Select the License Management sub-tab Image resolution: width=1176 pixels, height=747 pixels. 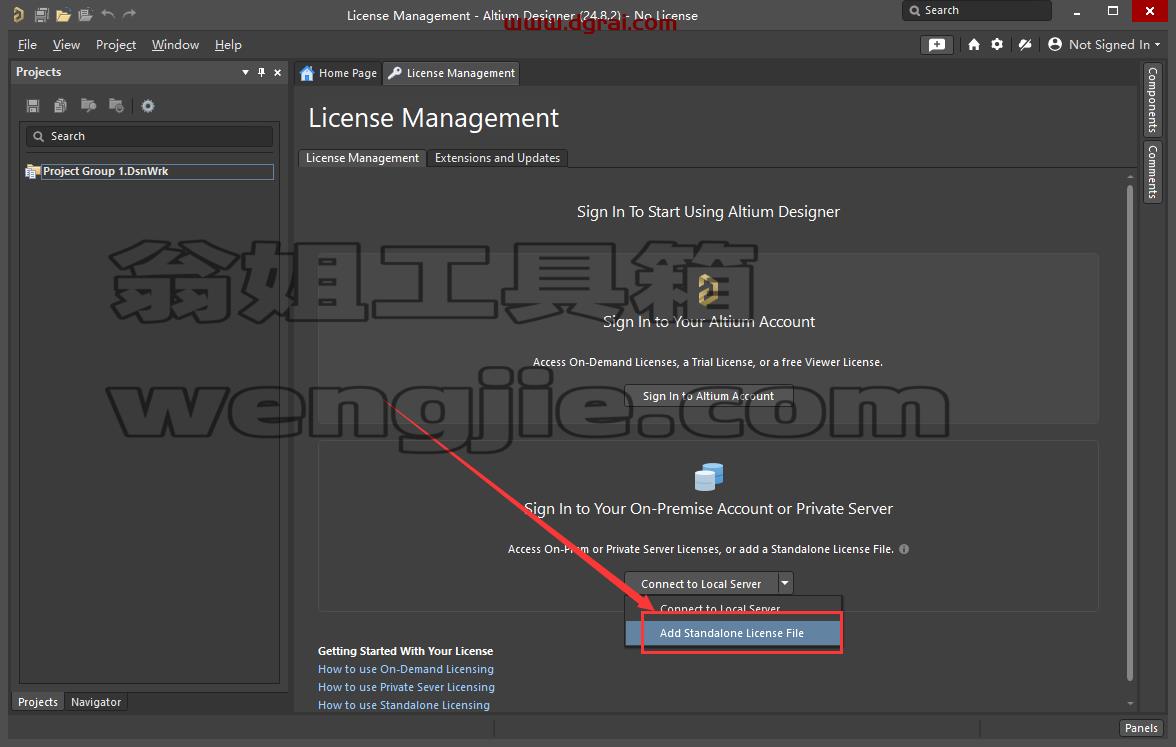(x=362, y=158)
